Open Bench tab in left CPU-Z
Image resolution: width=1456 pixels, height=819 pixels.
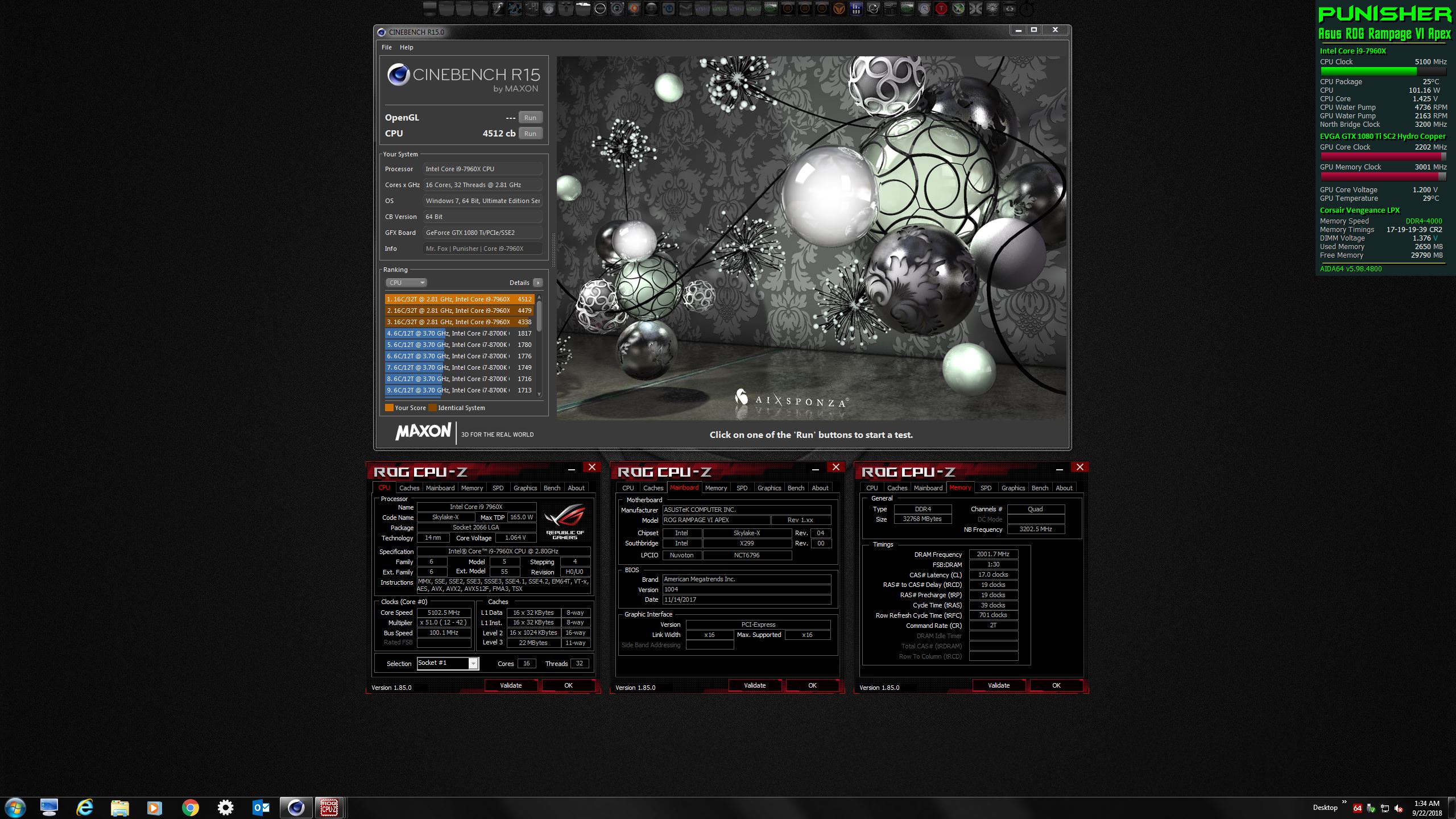pos(552,488)
